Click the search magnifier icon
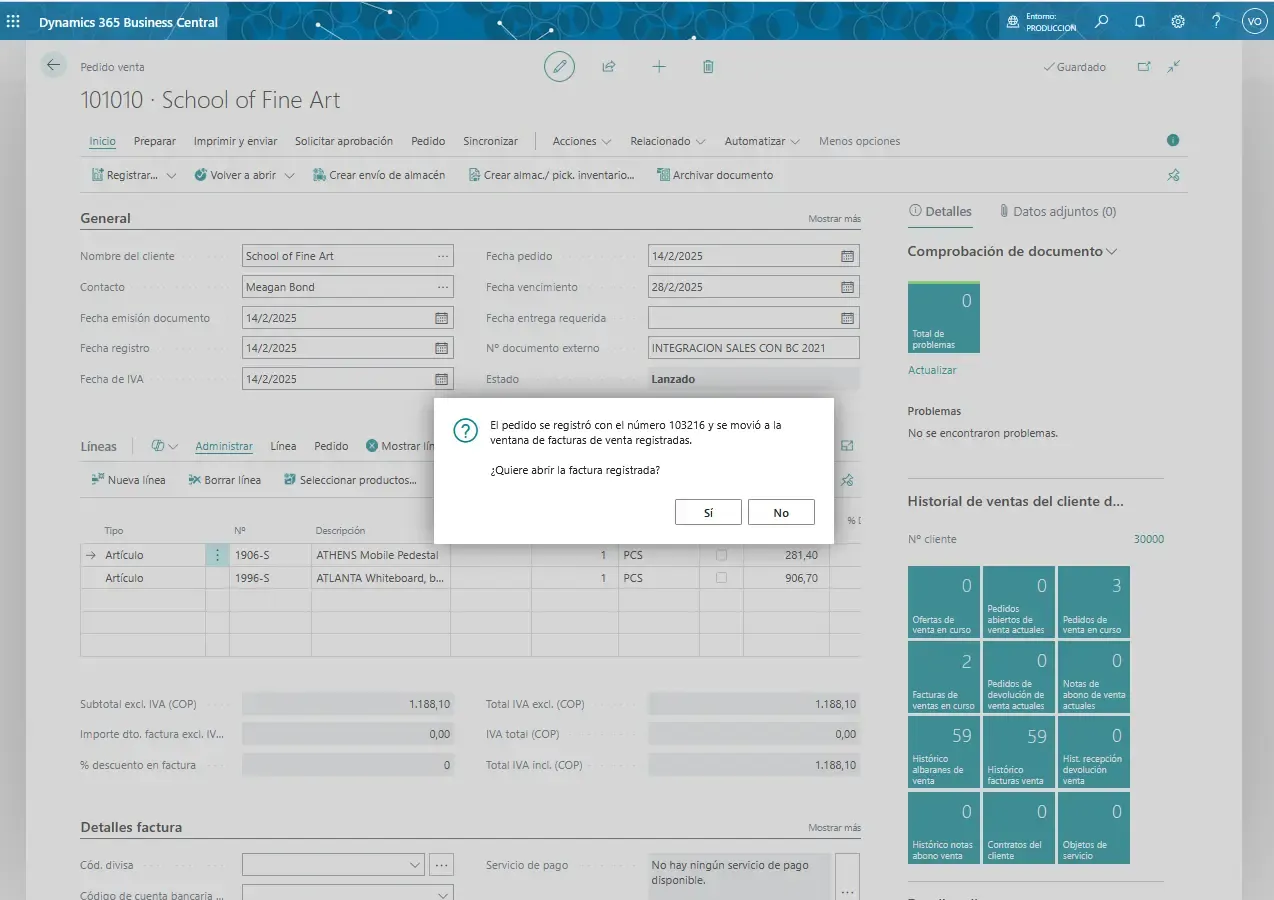1274x900 pixels. 1101,21
